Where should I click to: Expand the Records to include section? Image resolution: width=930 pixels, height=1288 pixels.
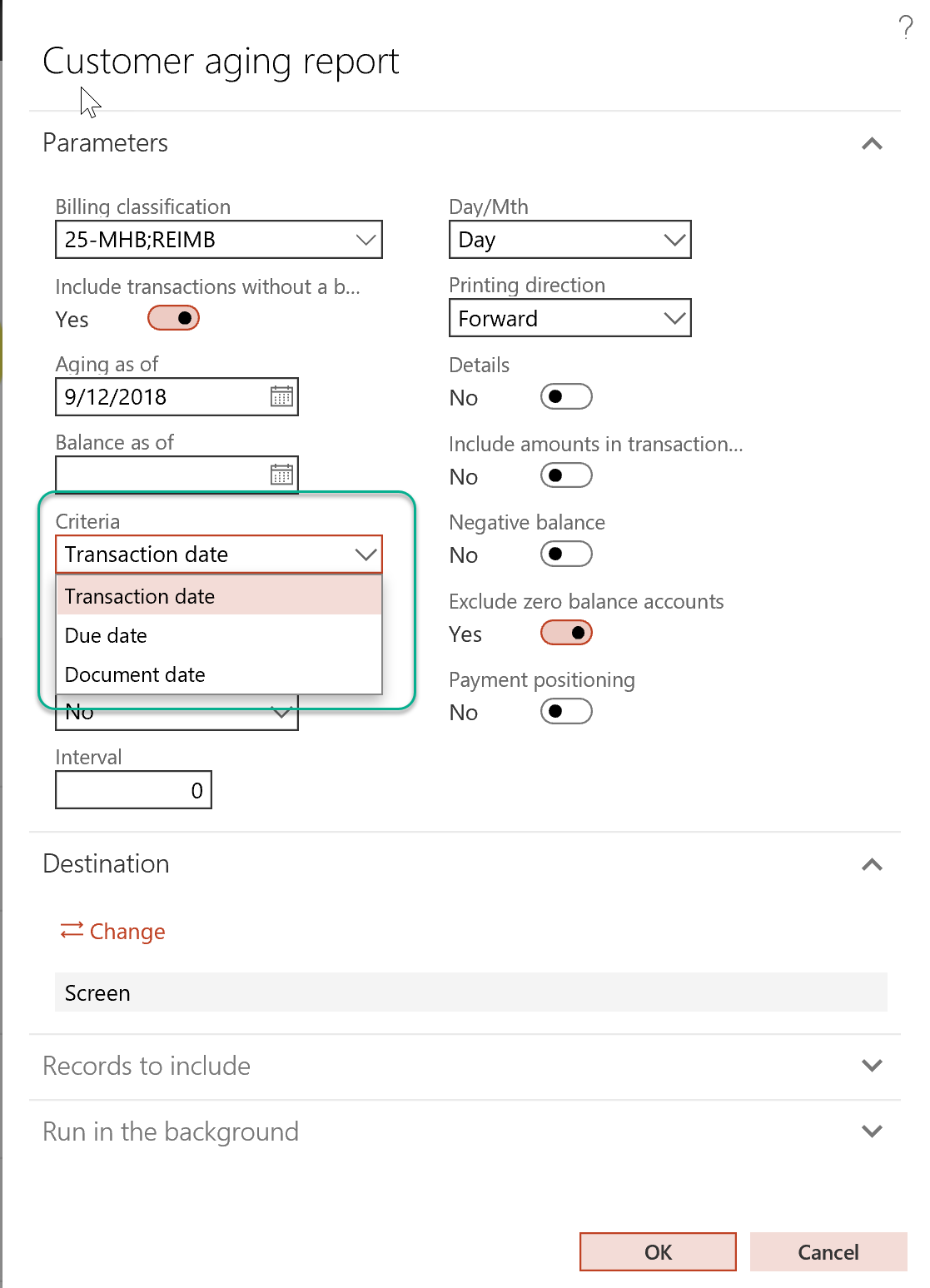click(x=872, y=1066)
